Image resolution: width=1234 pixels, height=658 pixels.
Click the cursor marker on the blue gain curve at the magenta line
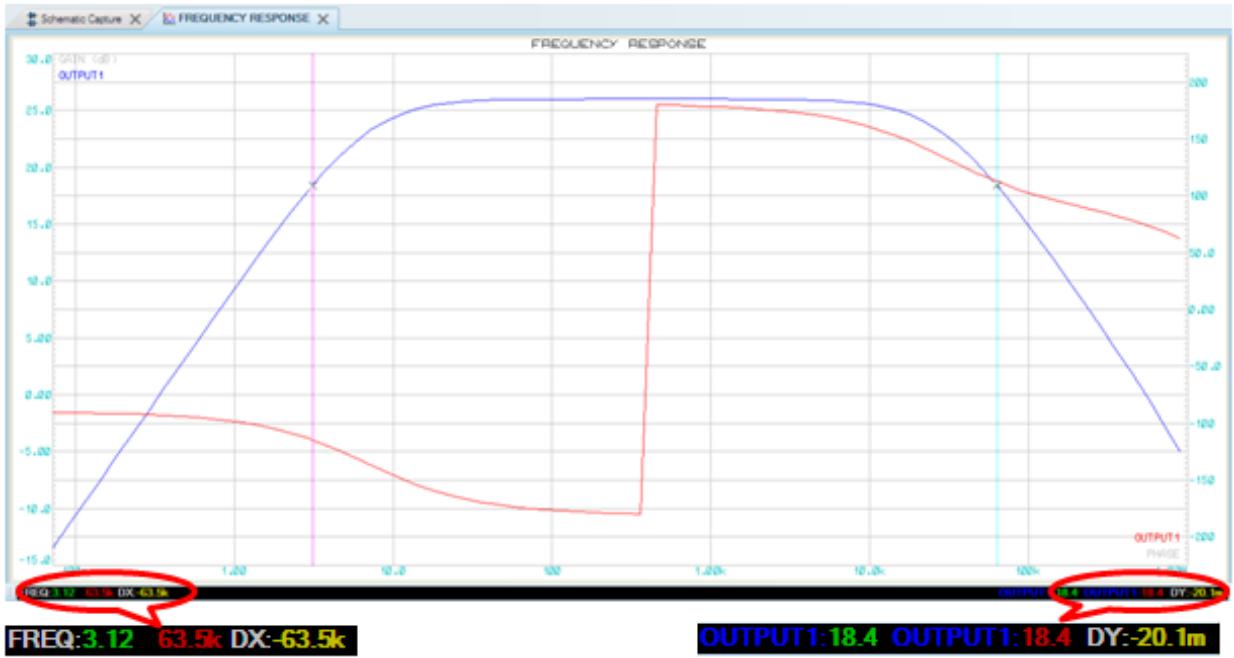(313, 184)
